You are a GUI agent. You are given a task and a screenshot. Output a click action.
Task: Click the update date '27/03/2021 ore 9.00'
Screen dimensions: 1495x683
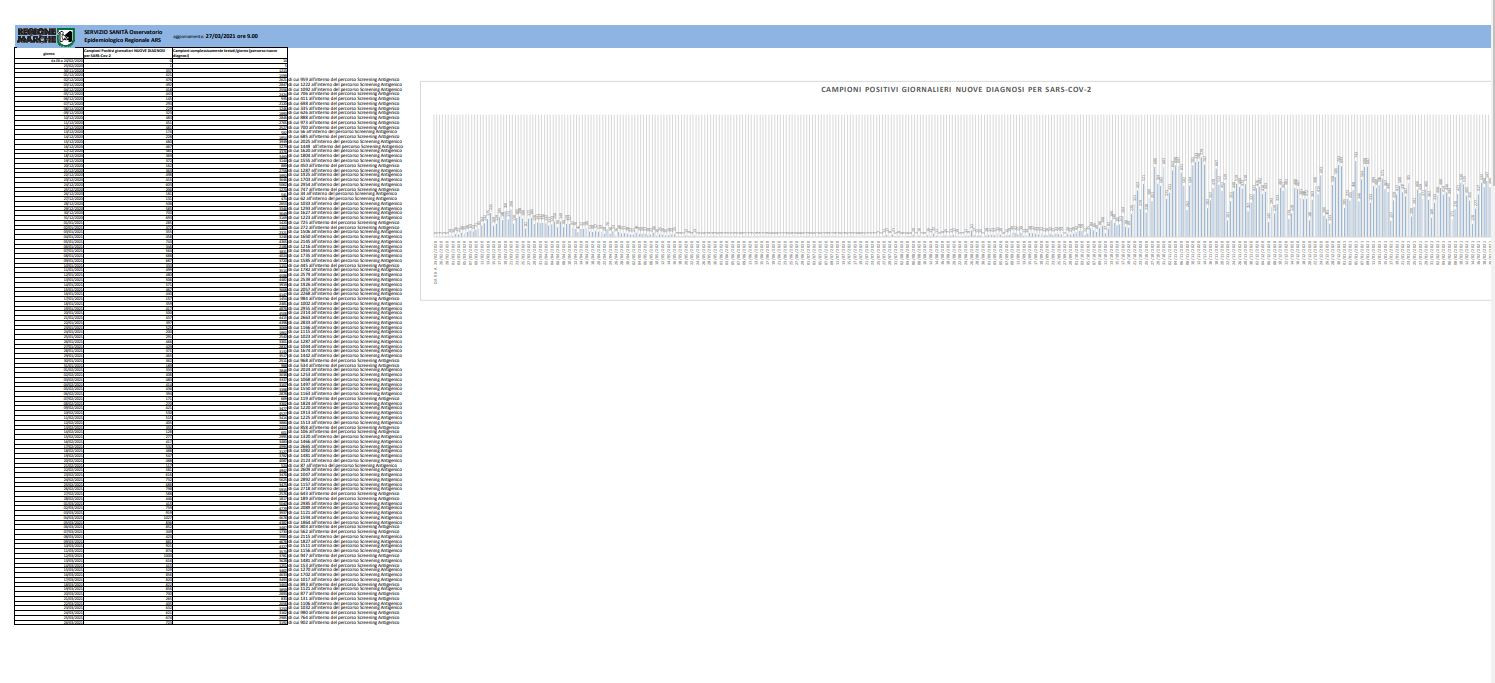pyautogui.click(x=231, y=36)
